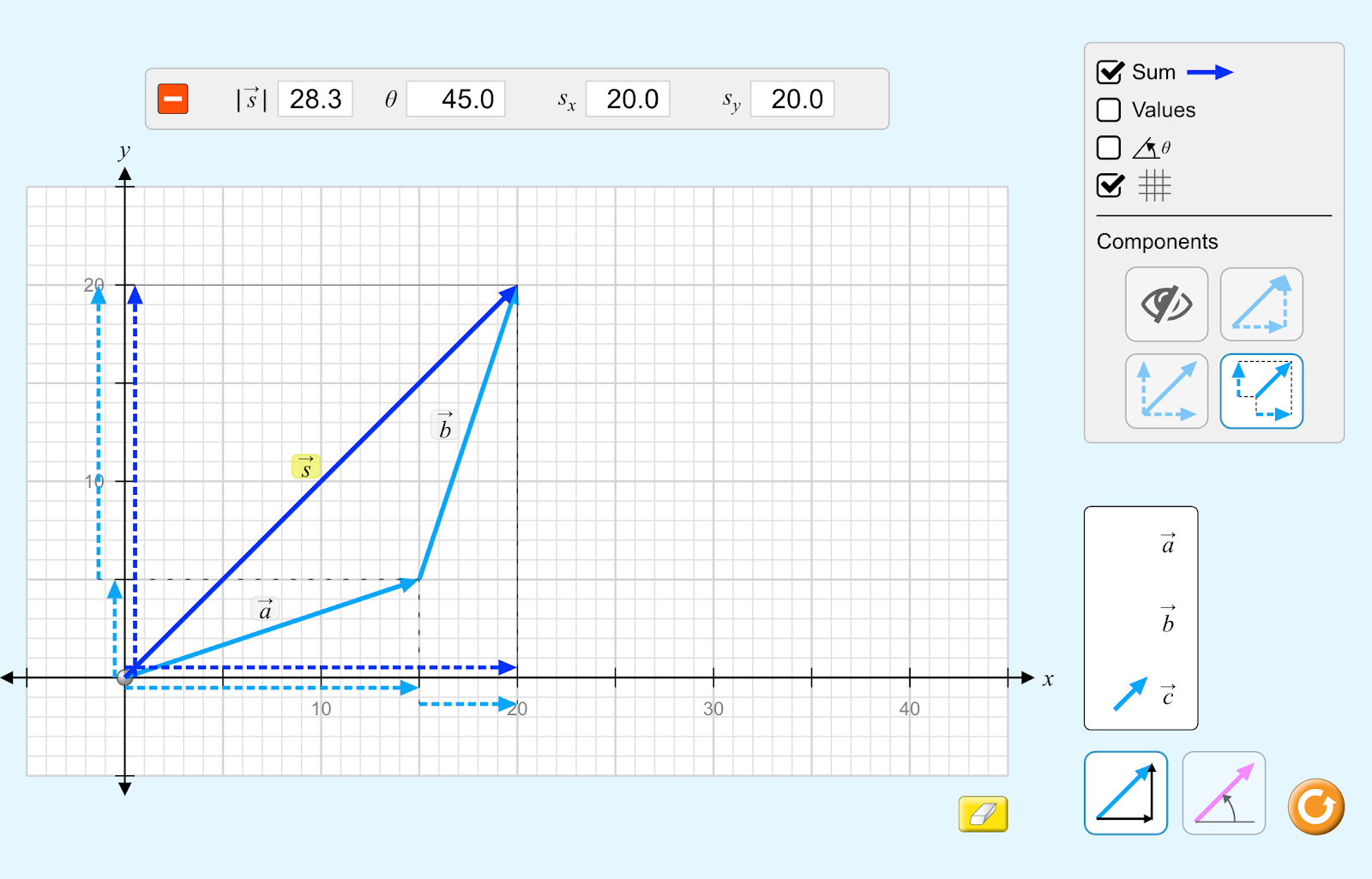Choose triangle component display style
This screenshot has height=879, width=1372.
[1261, 304]
